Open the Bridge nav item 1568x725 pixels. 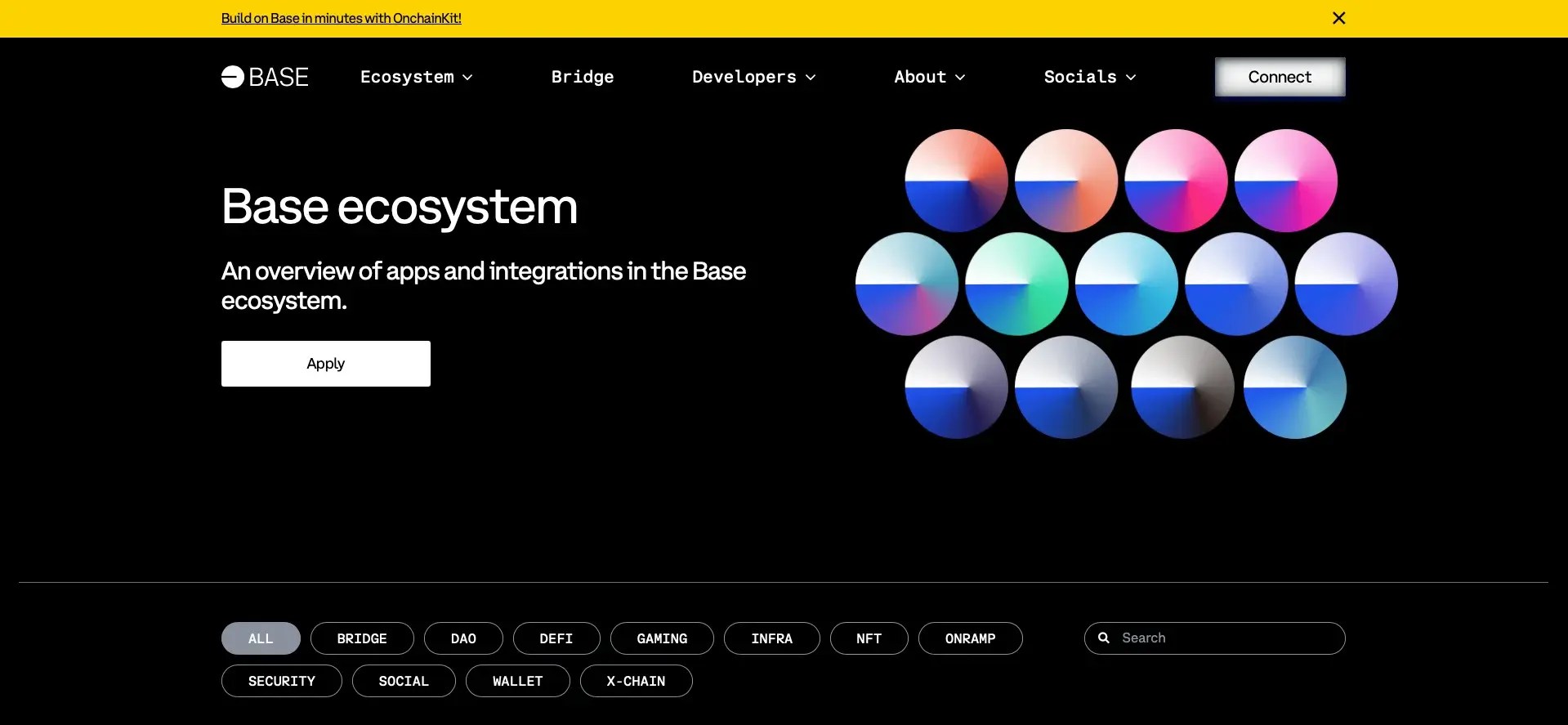coord(583,77)
